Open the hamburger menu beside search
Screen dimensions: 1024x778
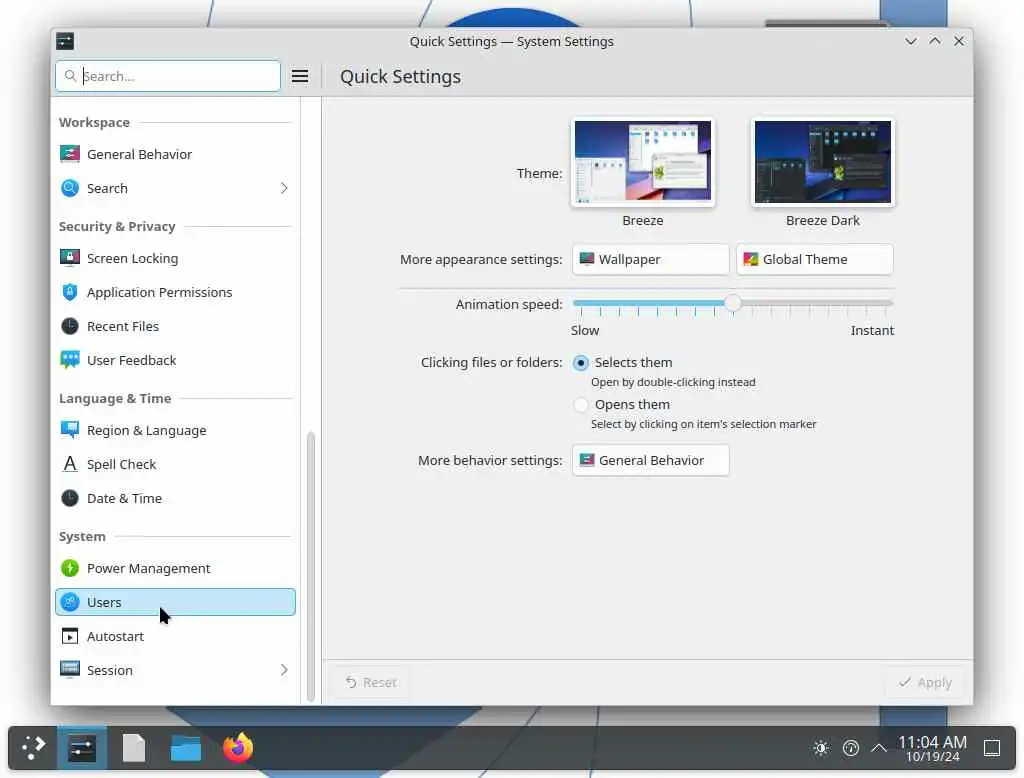[300, 76]
